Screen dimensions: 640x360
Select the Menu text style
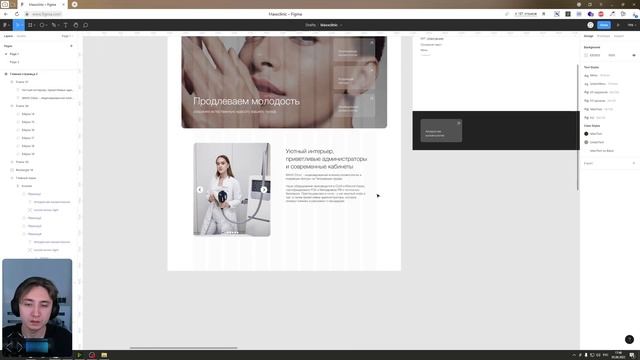coord(594,76)
